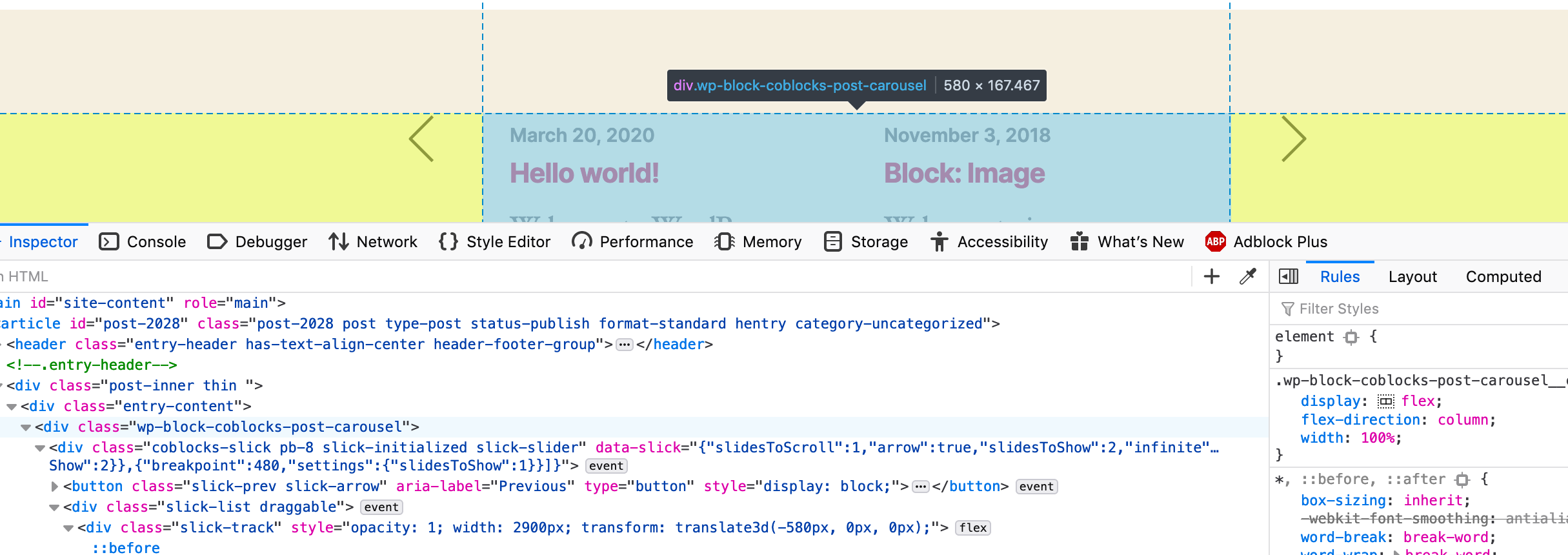Click next carousel arrow on page
Screen dimensions: 1568x555
pyautogui.click(x=1293, y=139)
